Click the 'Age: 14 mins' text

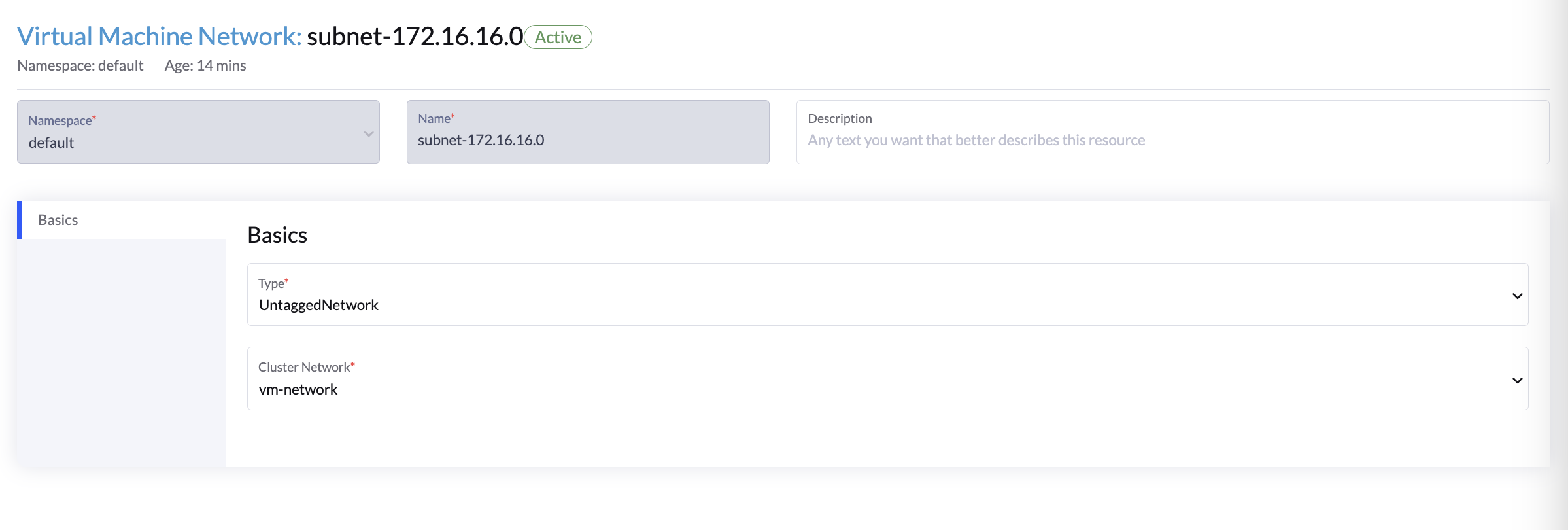click(205, 65)
